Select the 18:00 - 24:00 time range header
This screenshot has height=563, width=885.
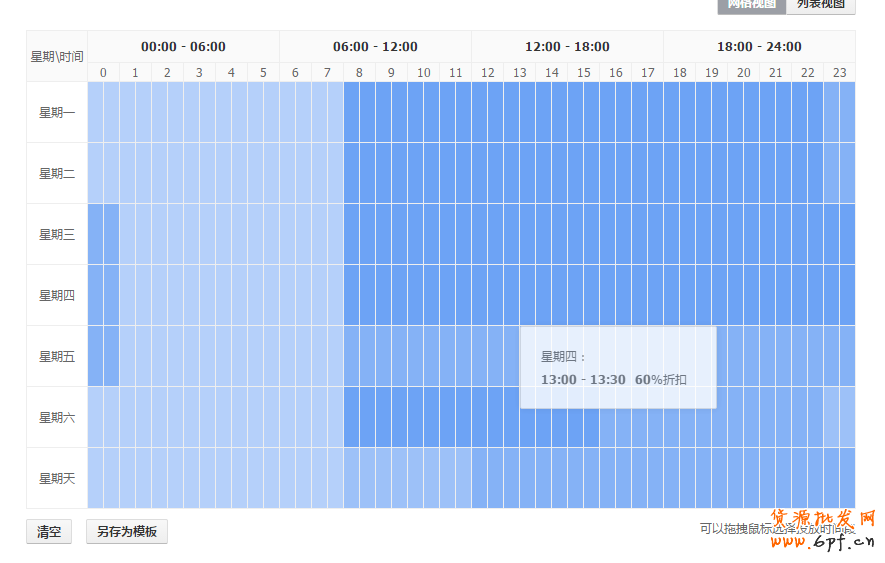point(759,47)
